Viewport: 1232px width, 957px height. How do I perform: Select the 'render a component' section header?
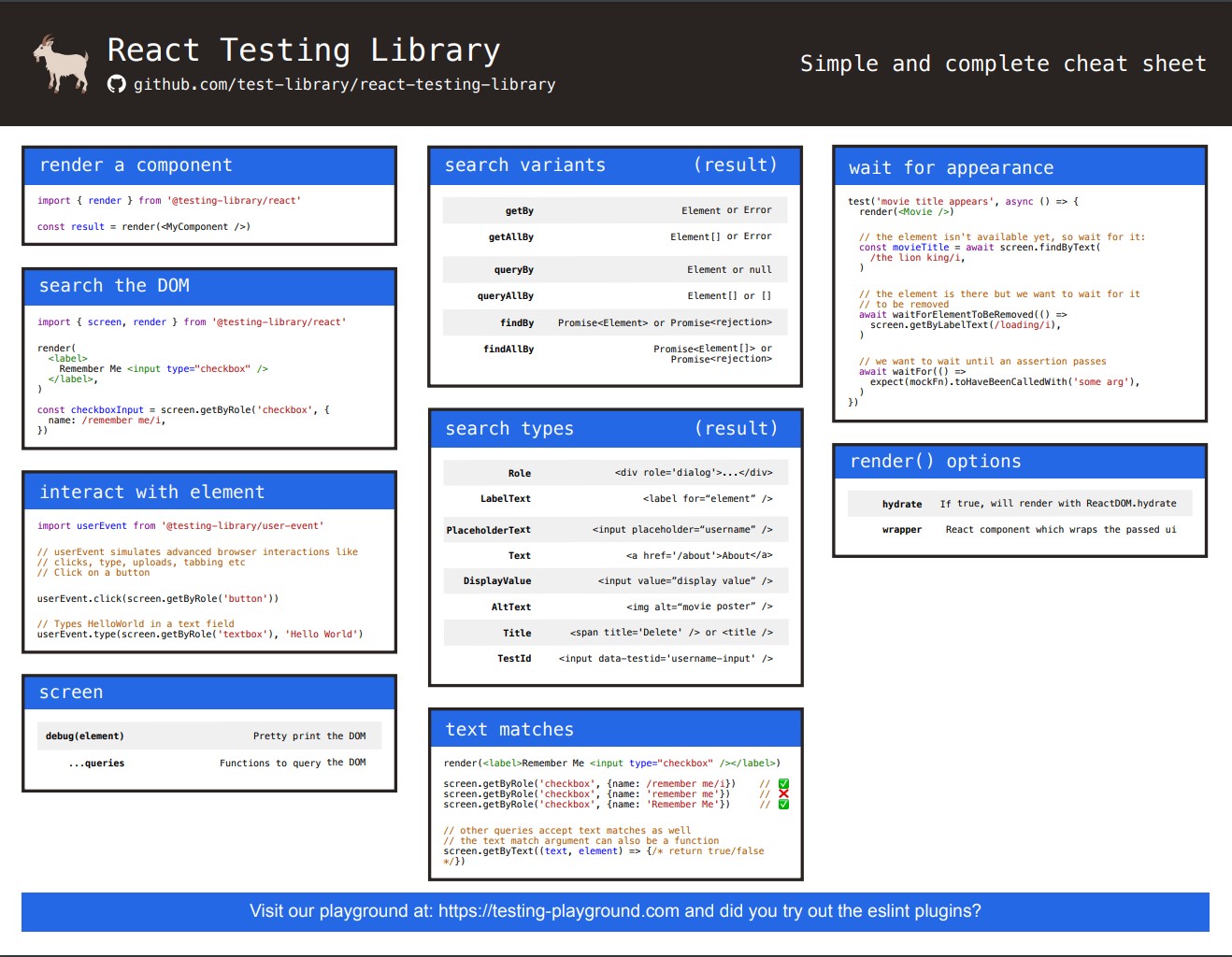point(209,165)
